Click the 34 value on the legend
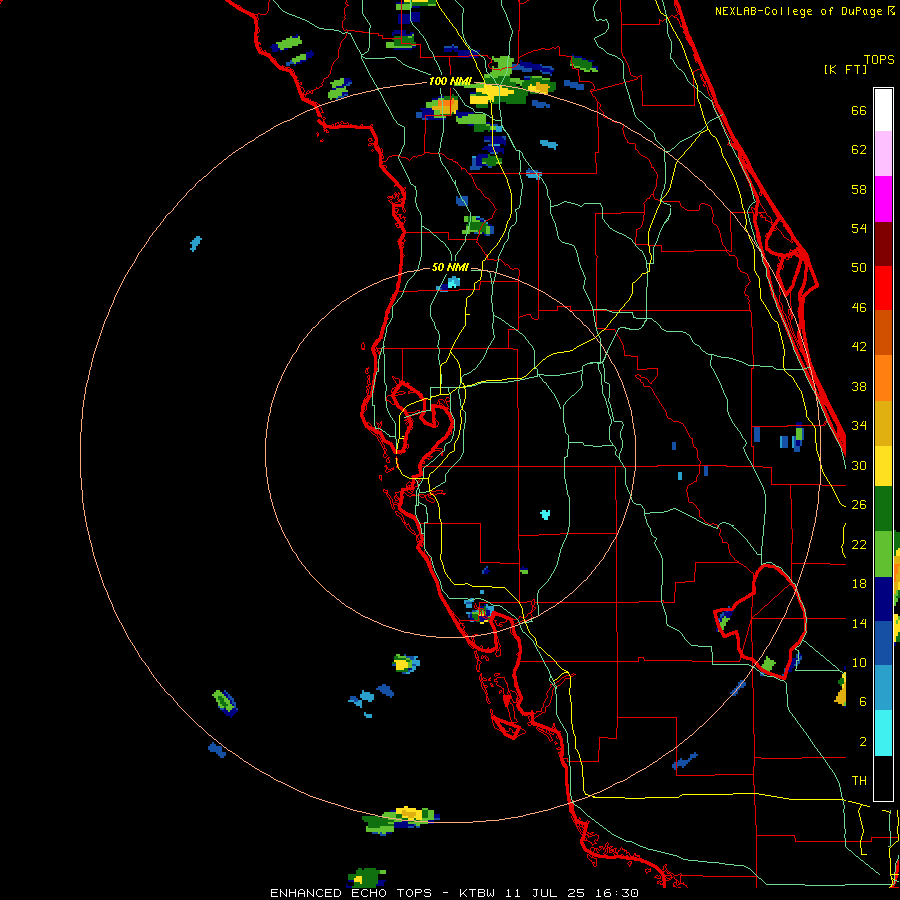 [x=859, y=425]
